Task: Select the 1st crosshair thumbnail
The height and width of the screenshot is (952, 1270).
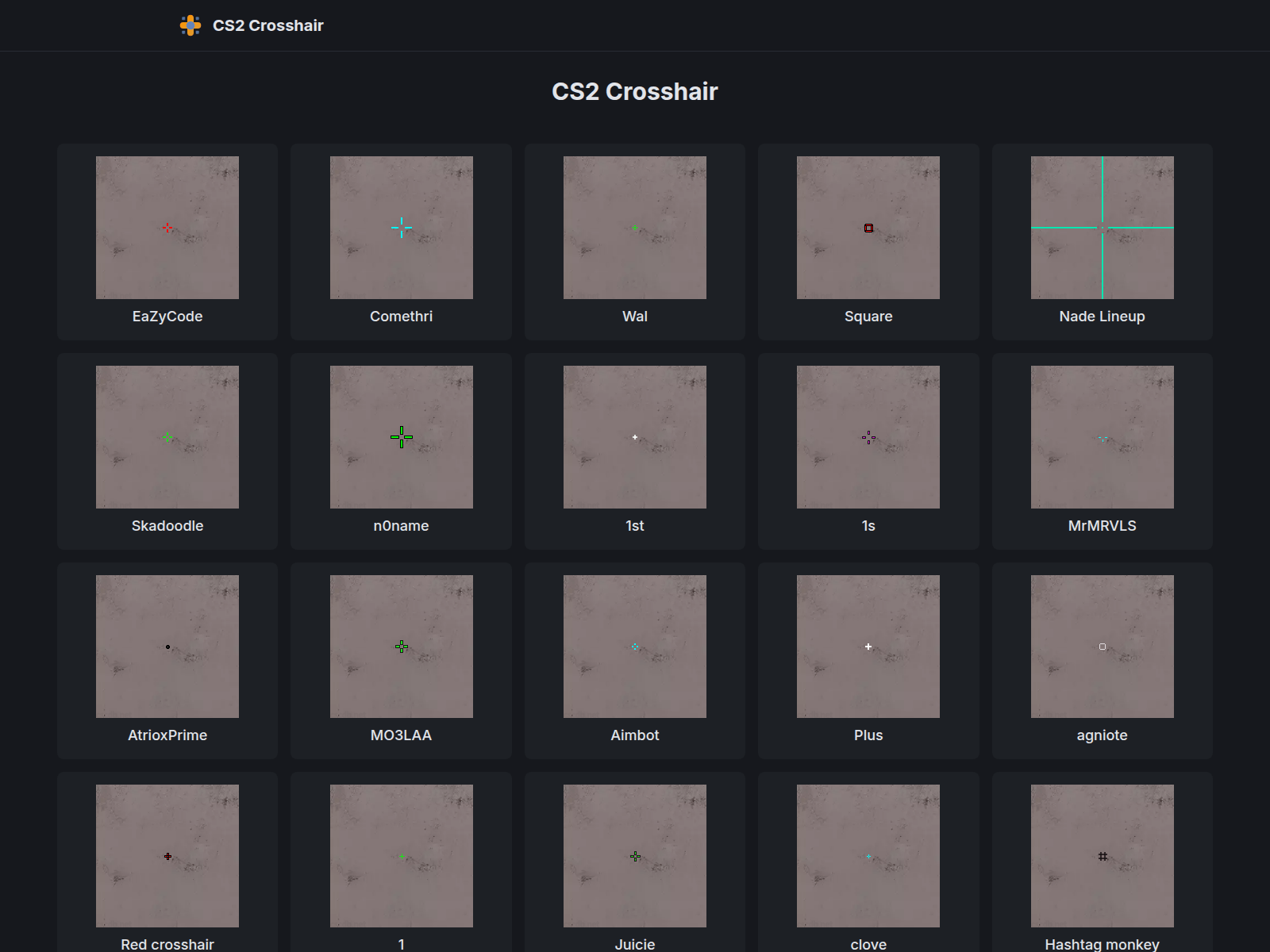Action: [634, 436]
